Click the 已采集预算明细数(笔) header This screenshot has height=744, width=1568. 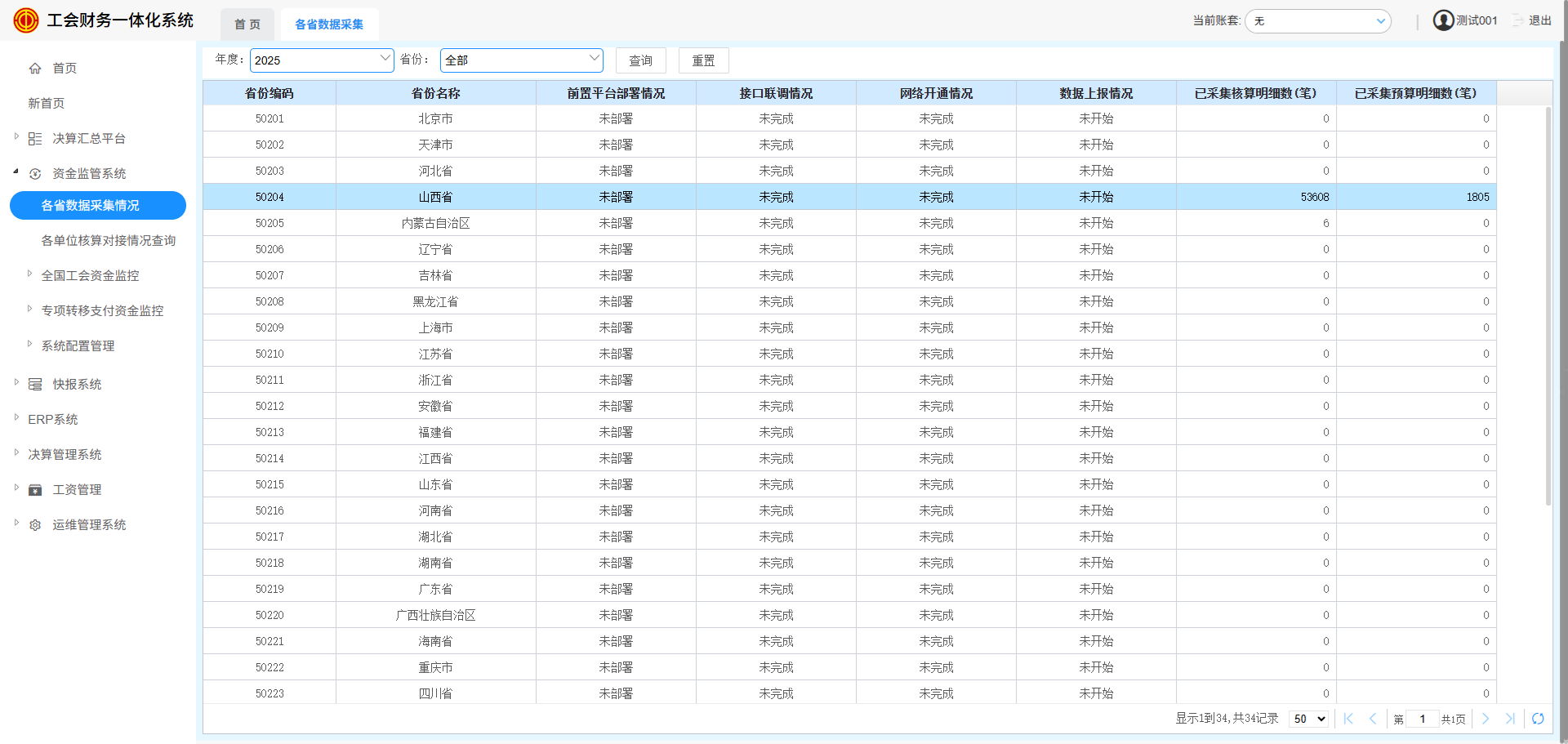tap(1417, 93)
